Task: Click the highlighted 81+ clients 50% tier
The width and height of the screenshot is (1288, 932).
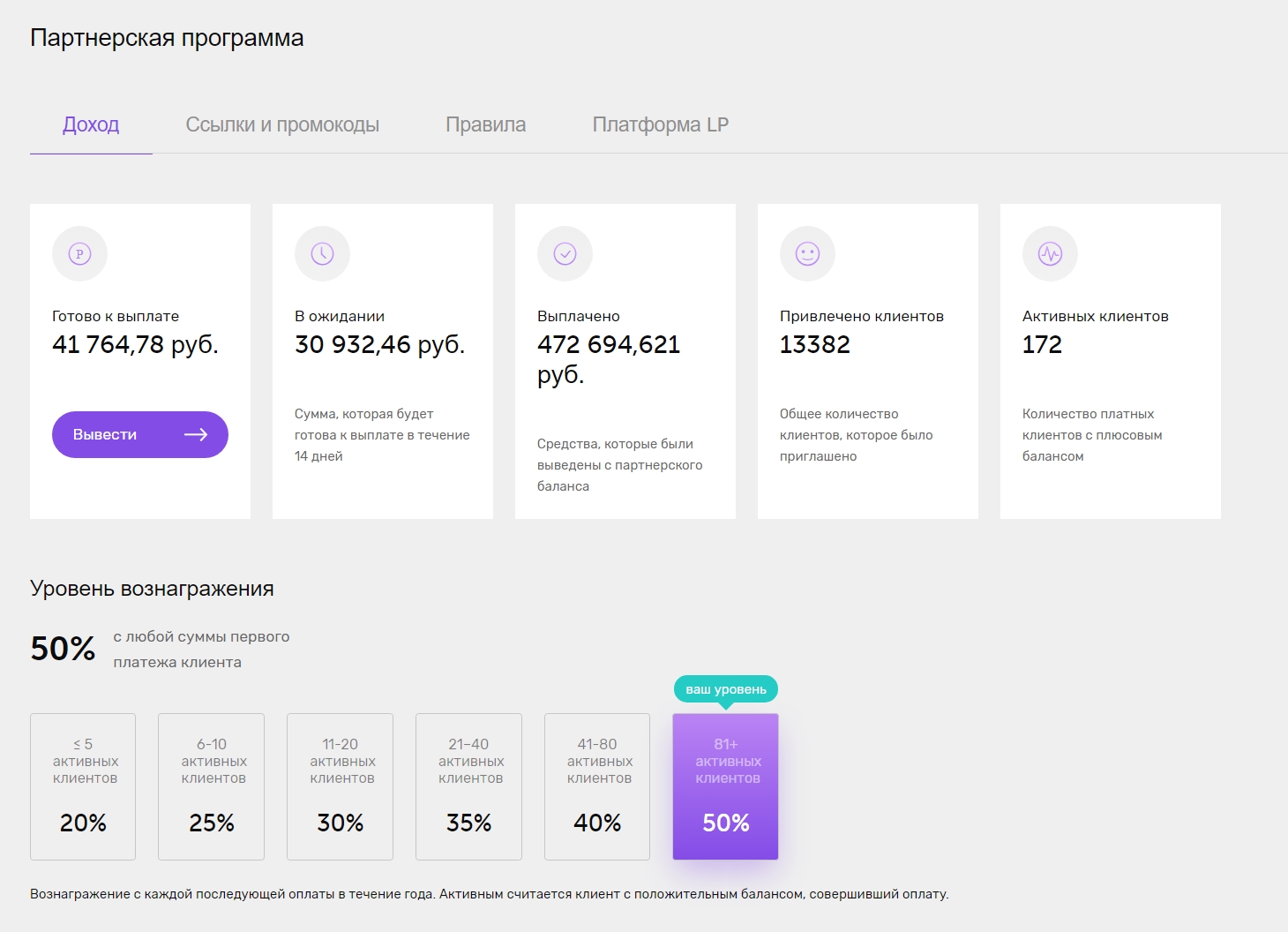Action: 725,786
